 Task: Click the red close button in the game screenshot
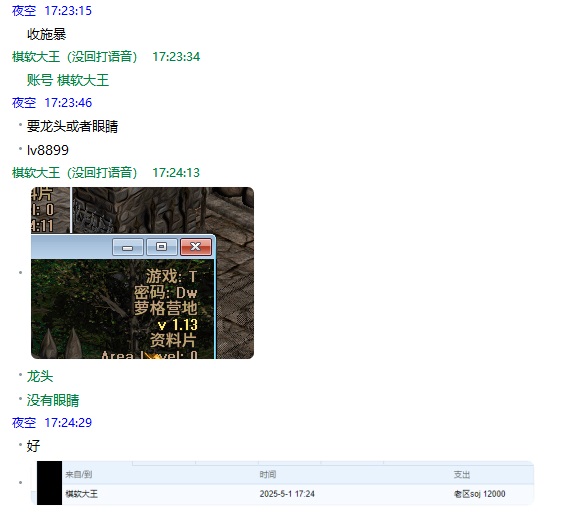pyautogui.click(x=196, y=247)
